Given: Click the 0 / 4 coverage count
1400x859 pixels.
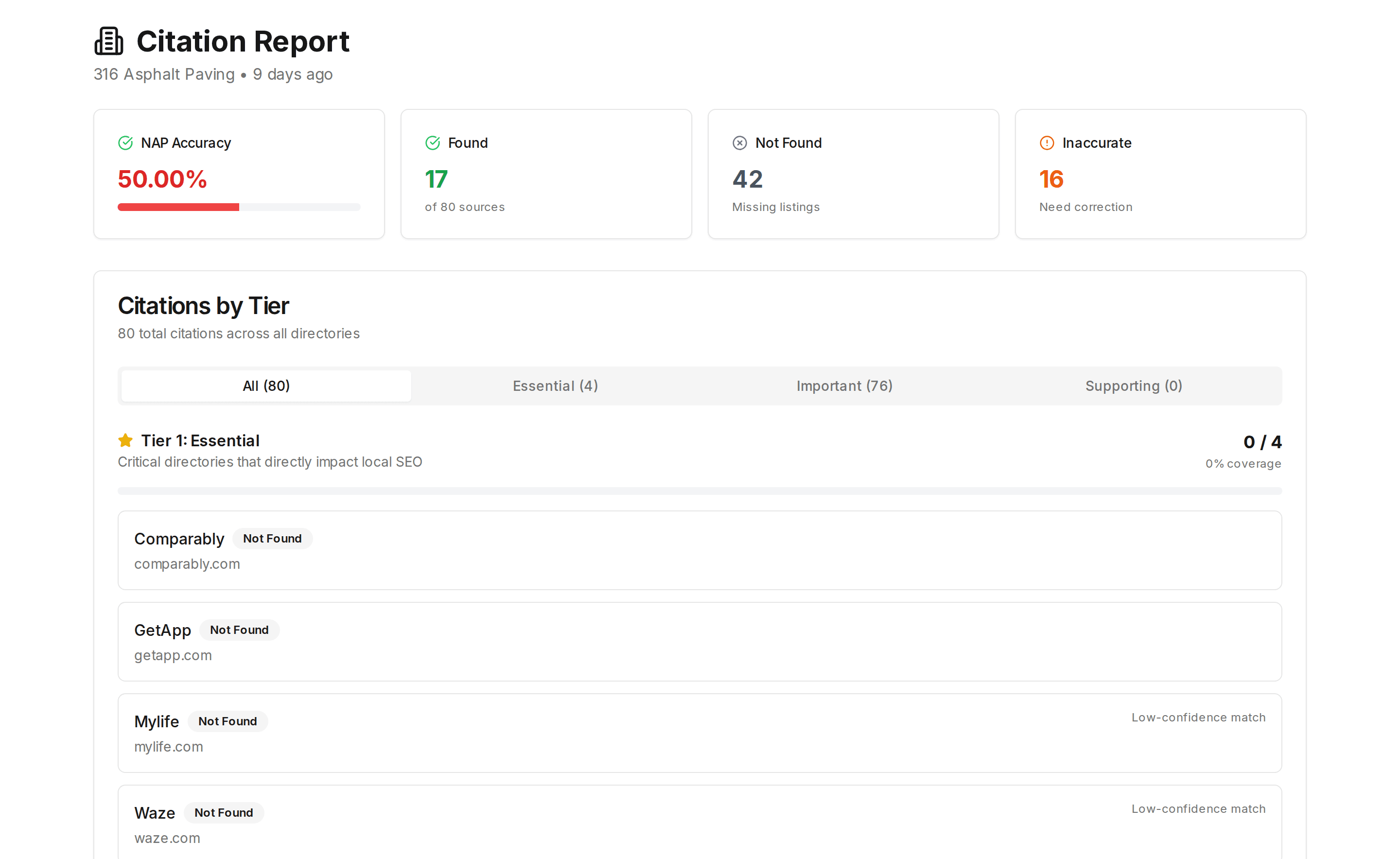Looking at the screenshot, I should point(1262,442).
